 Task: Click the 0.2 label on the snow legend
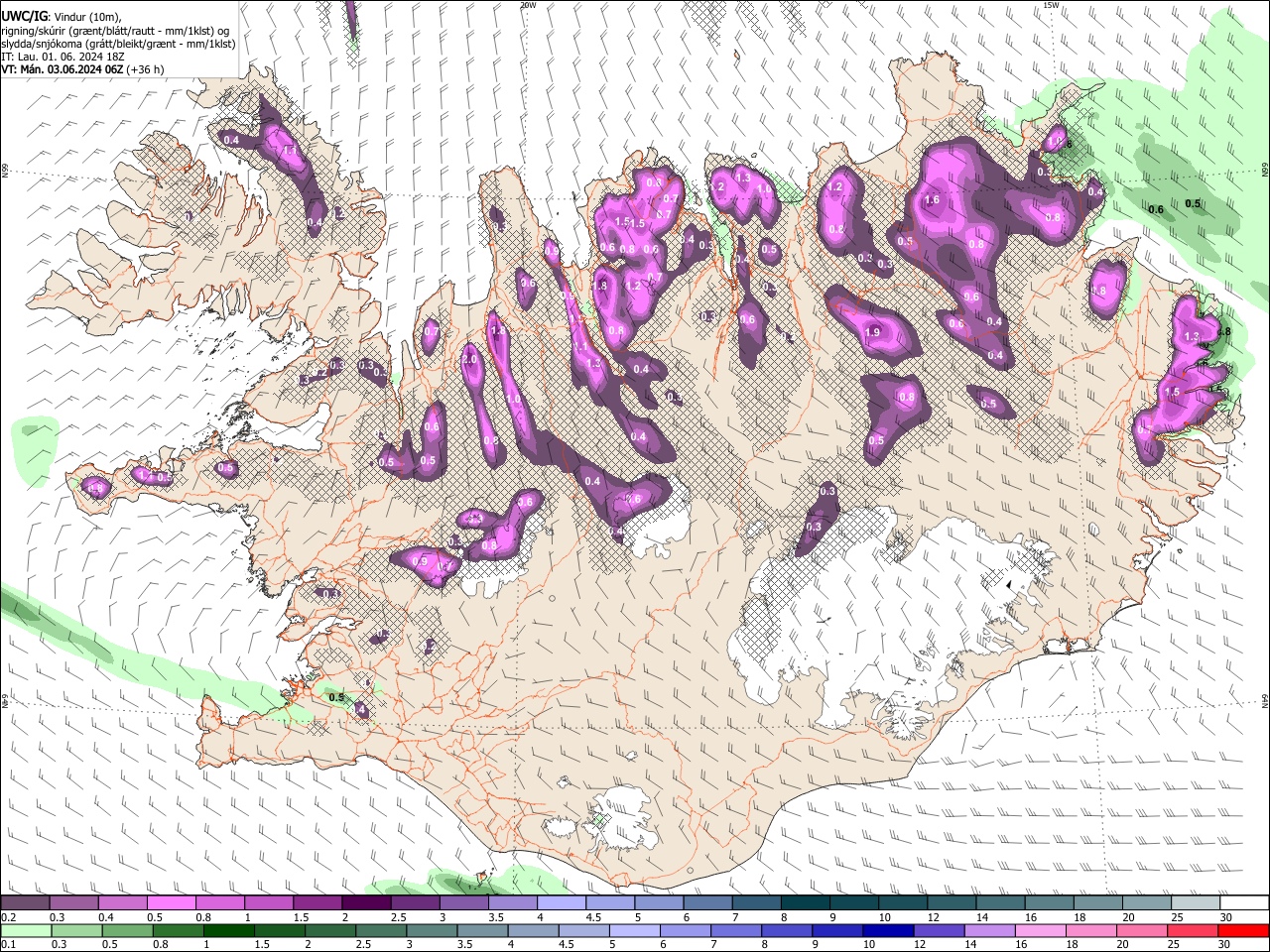pyautogui.click(x=9, y=917)
